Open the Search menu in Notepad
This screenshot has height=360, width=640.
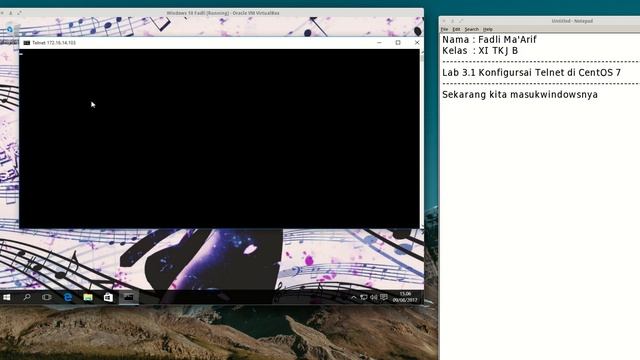[x=471, y=29]
